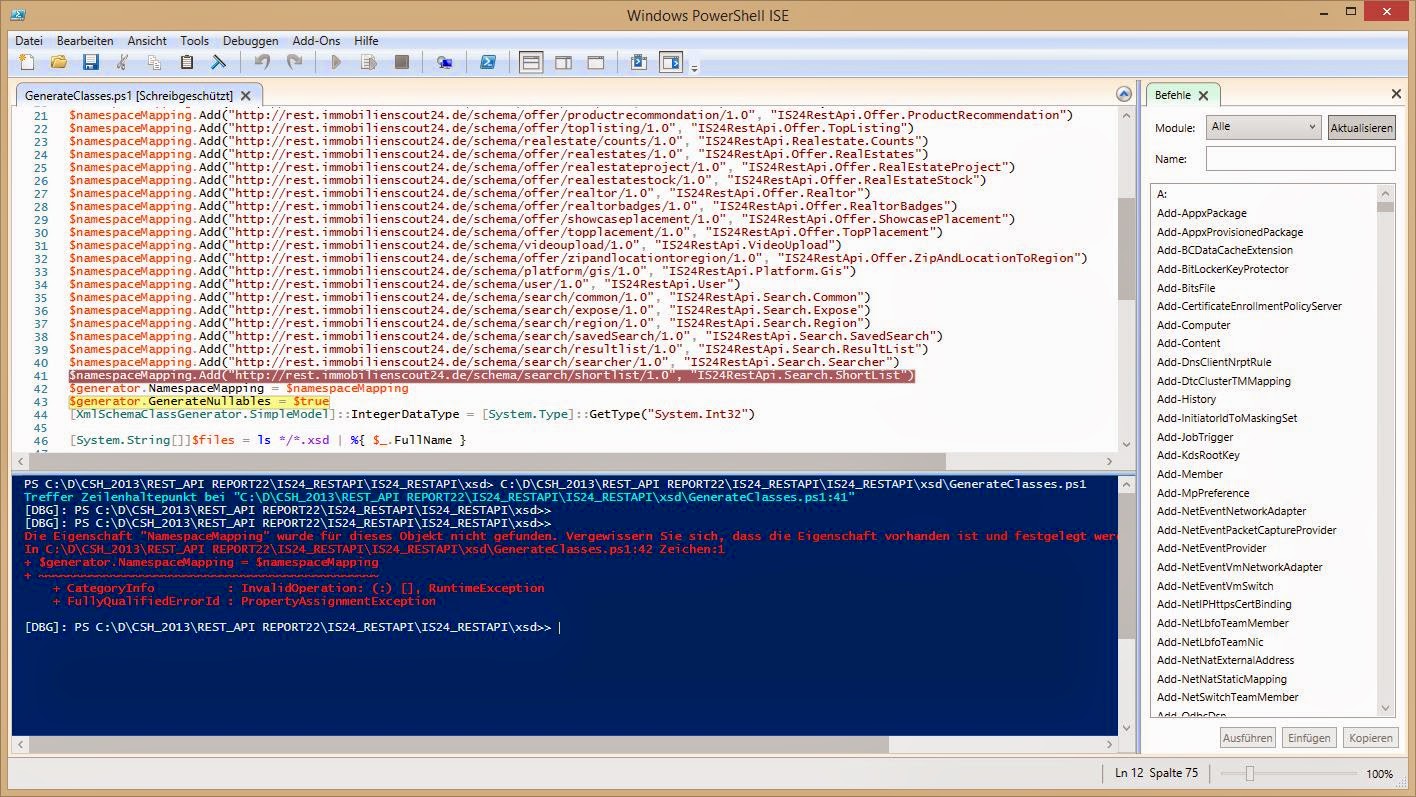Stop the running operation with the stop icon

click(401, 63)
